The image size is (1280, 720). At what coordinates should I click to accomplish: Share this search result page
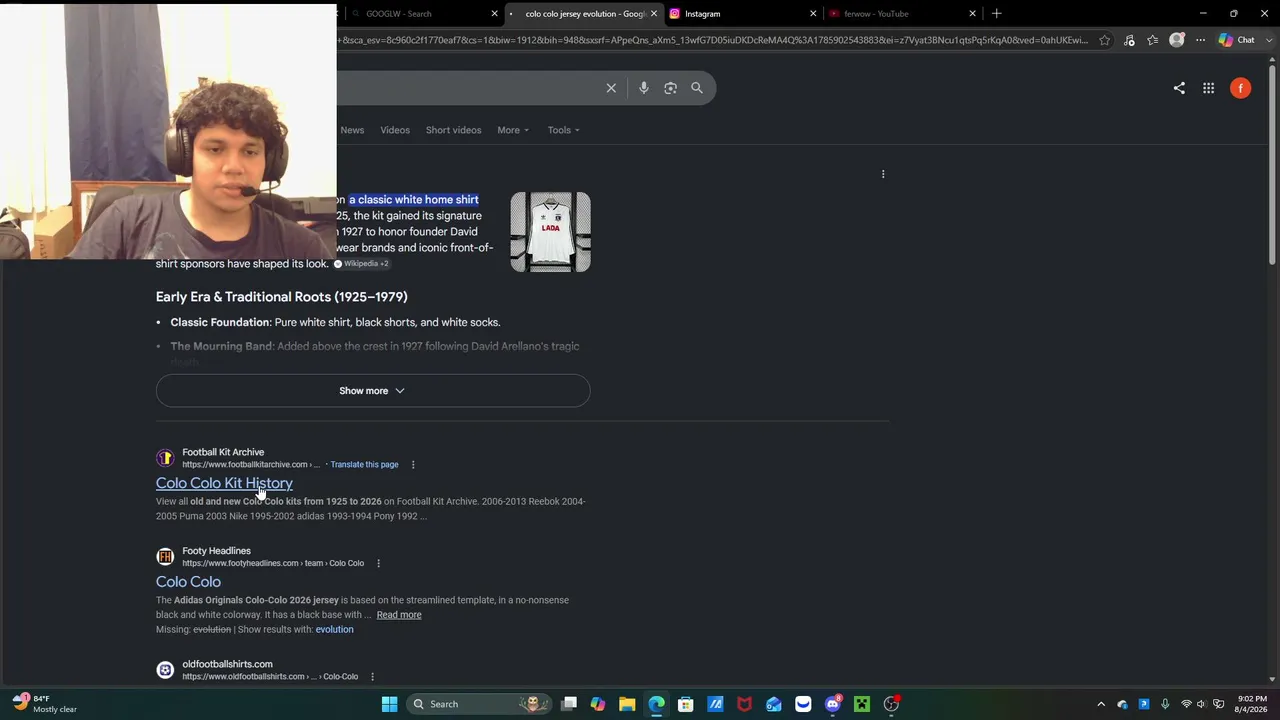pos(1179,88)
